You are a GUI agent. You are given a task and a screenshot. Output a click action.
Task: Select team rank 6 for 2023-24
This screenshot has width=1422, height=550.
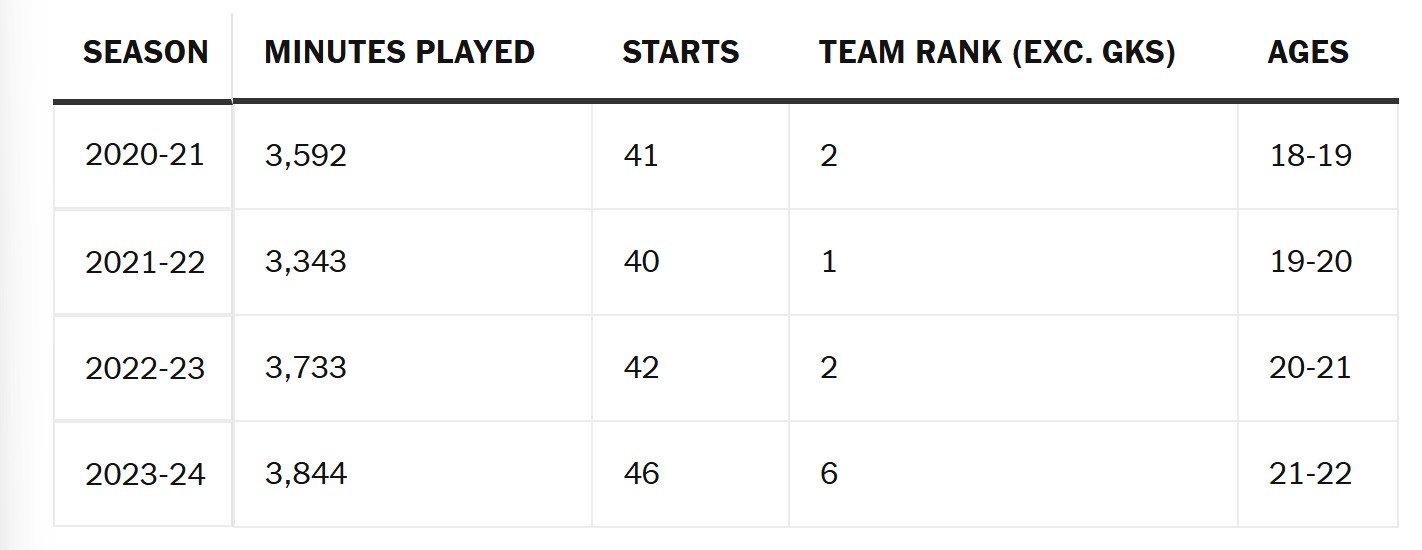coord(828,474)
